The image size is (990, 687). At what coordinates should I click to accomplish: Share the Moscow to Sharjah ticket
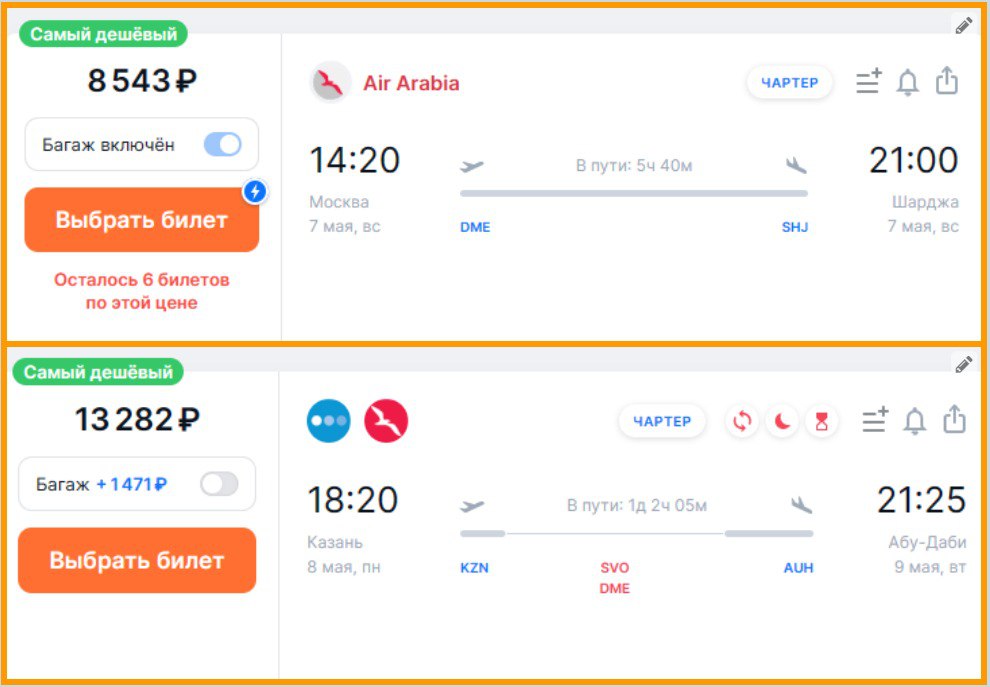coord(947,81)
